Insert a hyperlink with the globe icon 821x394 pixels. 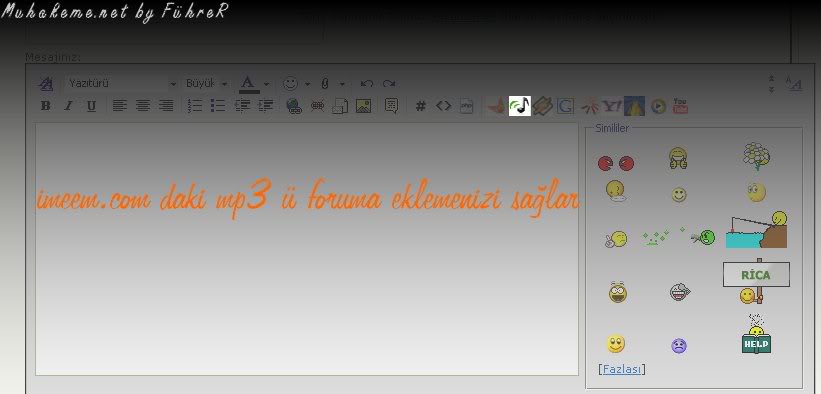coord(294,106)
